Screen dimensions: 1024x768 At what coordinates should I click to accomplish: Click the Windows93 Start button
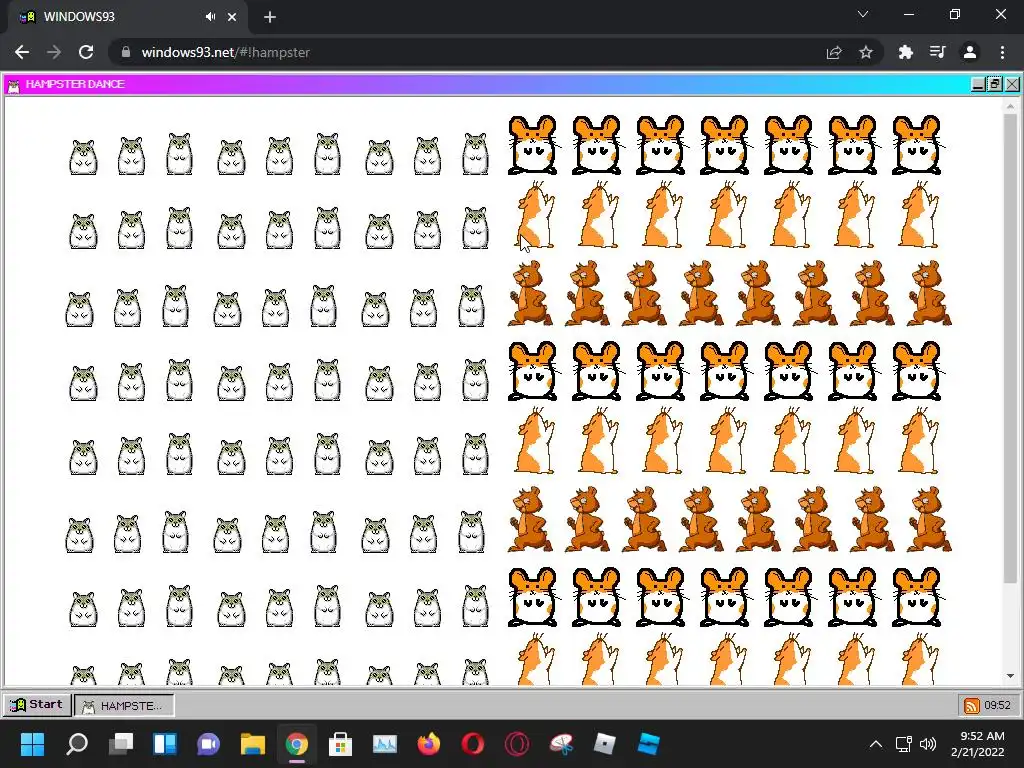click(37, 705)
